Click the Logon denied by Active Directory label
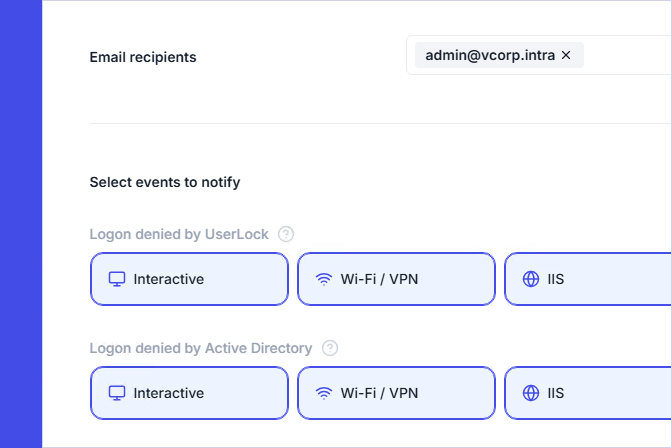 pyautogui.click(x=201, y=348)
